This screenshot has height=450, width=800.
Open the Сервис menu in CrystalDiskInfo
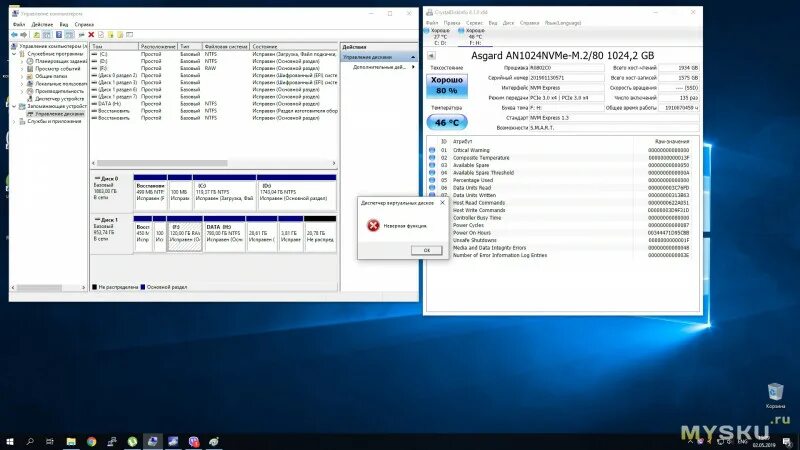click(474, 23)
